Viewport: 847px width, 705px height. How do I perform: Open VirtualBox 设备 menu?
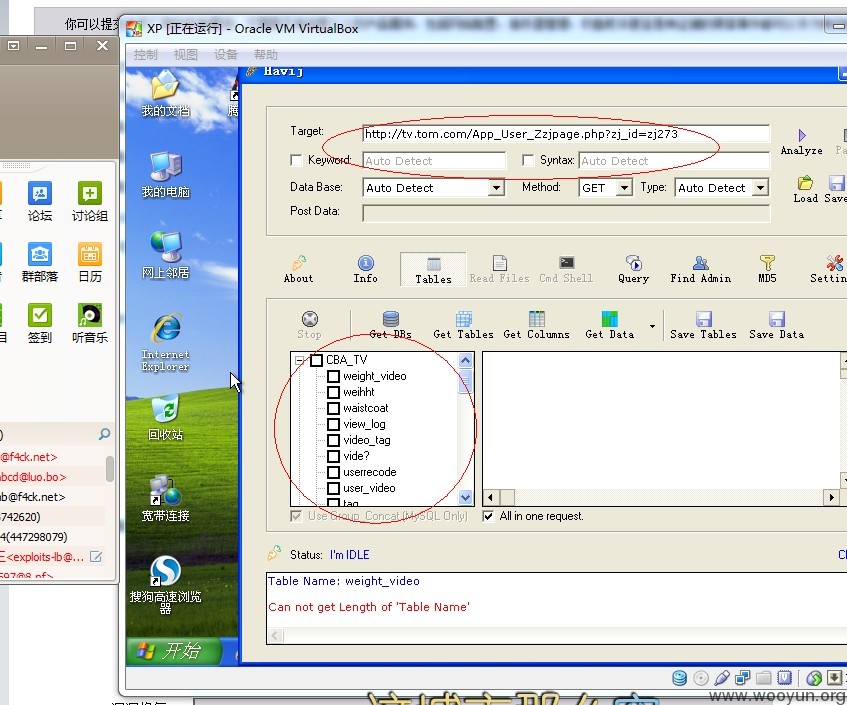point(225,55)
